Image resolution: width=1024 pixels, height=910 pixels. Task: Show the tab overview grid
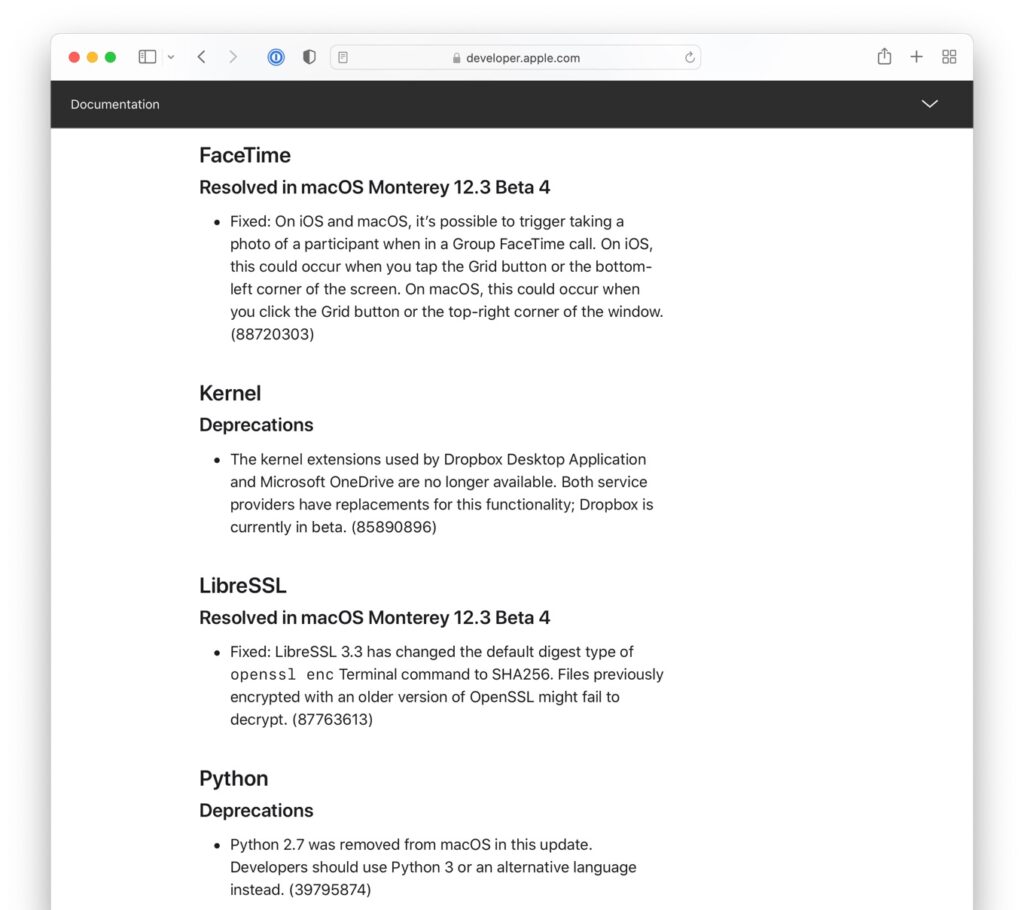[949, 57]
